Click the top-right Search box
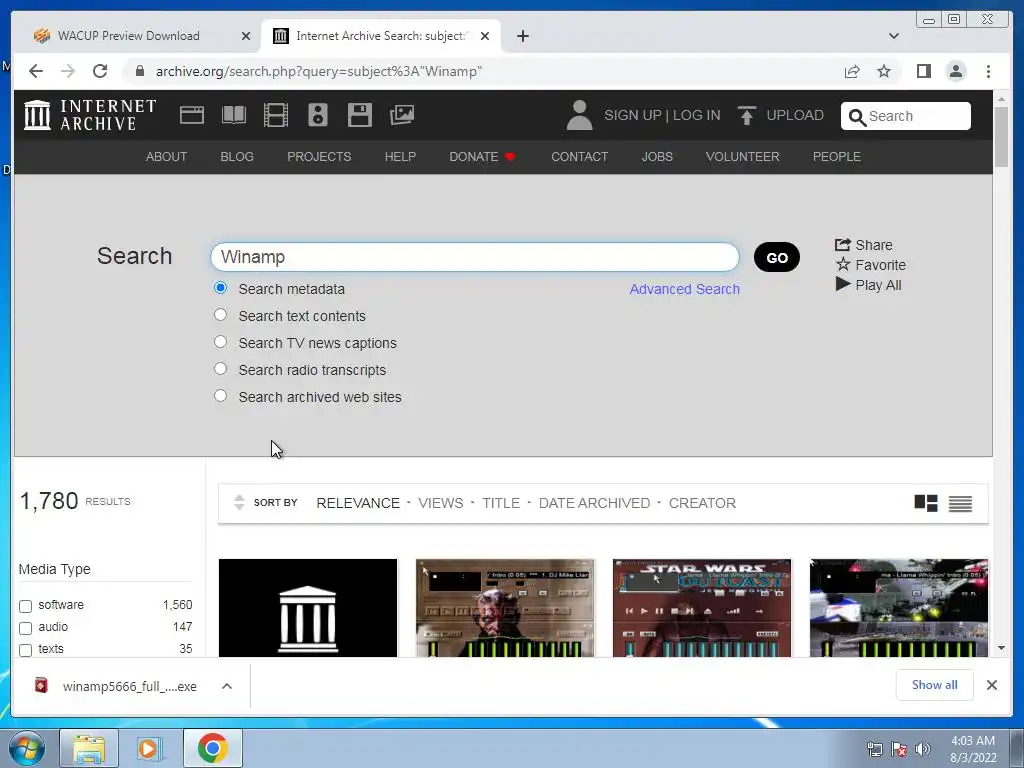 906,116
